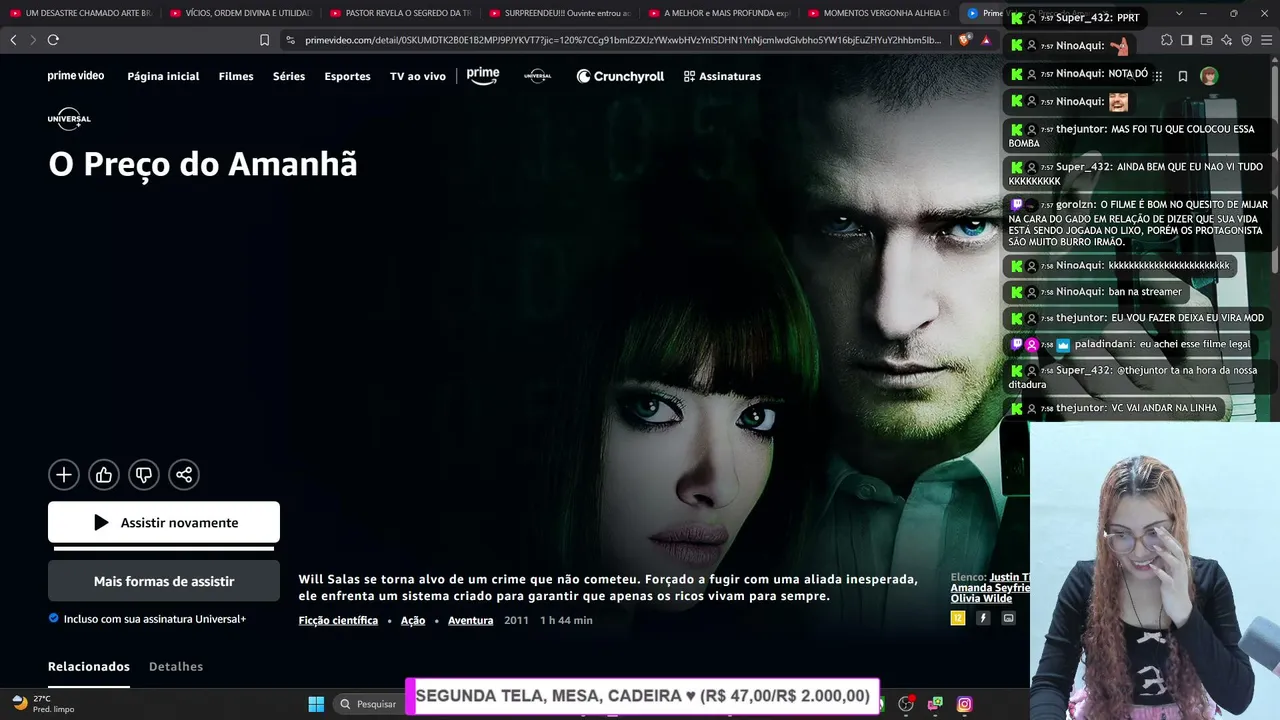The width and height of the screenshot is (1280, 720).
Task: Open the browser main menu
Action: click(x=1266, y=40)
